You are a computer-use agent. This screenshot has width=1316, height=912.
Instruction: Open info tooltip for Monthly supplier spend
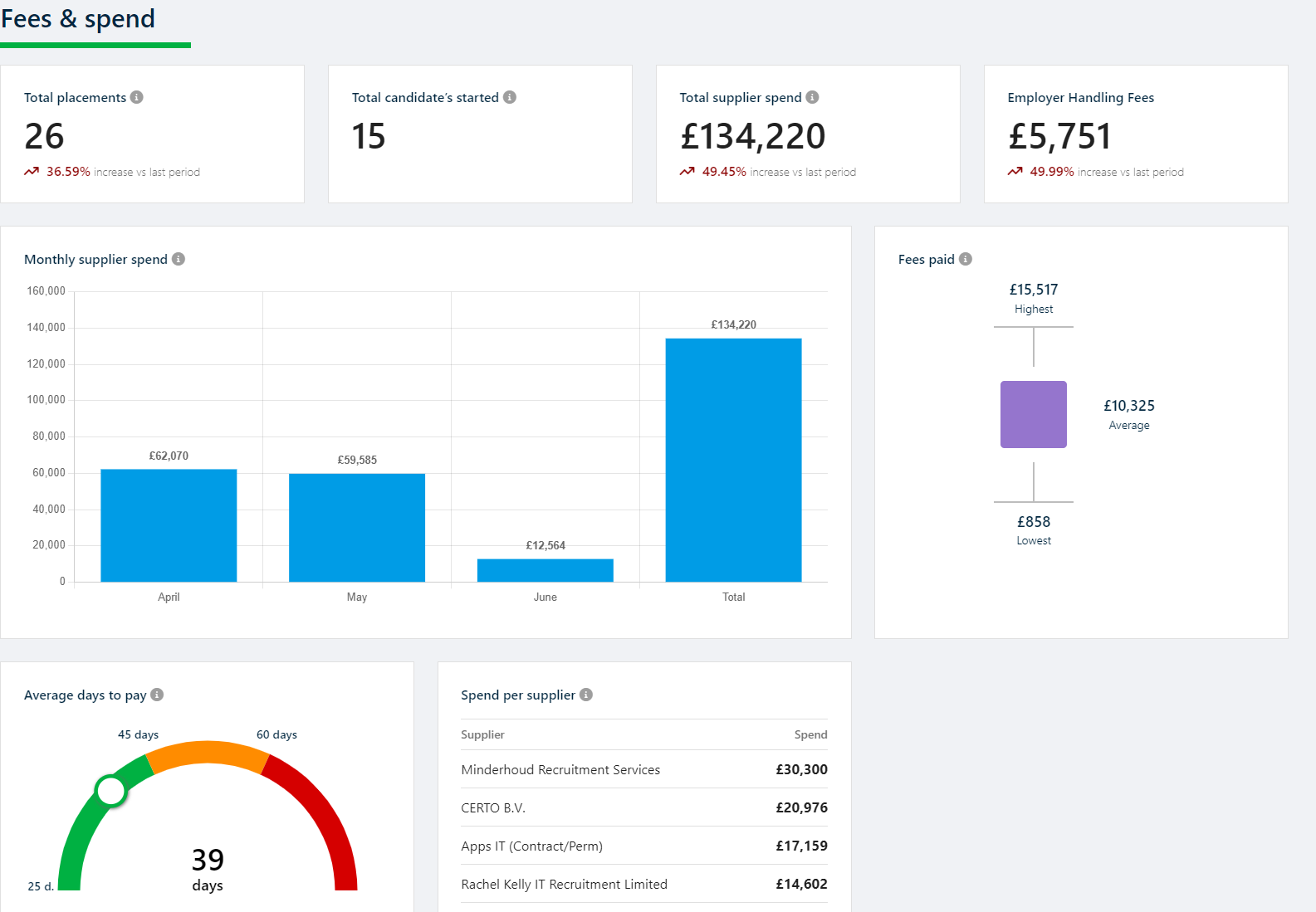(179, 259)
